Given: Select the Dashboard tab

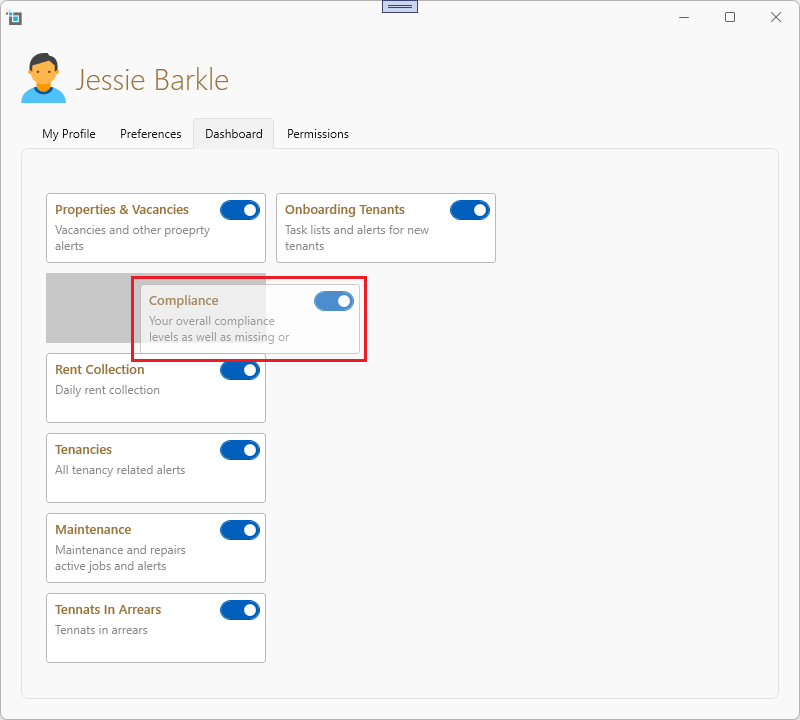Looking at the screenshot, I should point(234,134).
